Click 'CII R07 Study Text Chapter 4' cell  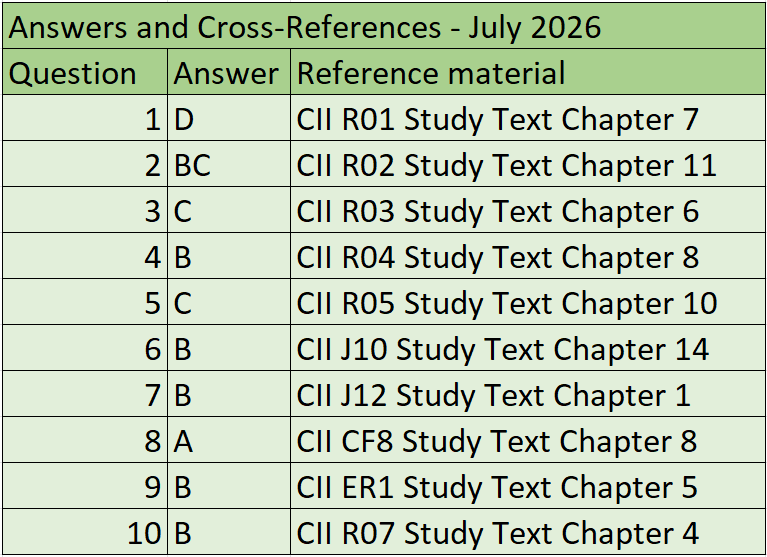[528, 532]
